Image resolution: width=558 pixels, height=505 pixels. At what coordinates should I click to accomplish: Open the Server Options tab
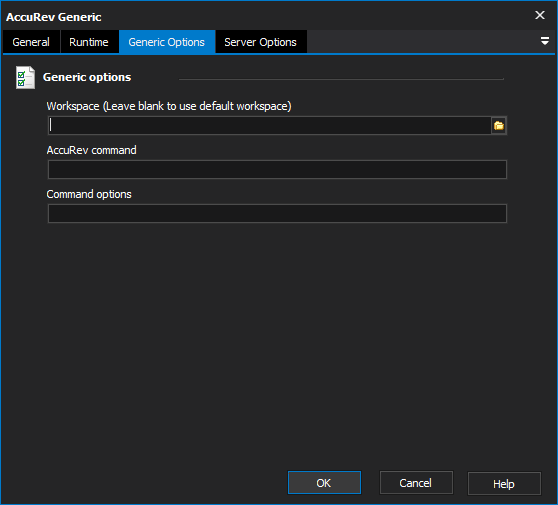pyautogui.click(x=260, y=42)
